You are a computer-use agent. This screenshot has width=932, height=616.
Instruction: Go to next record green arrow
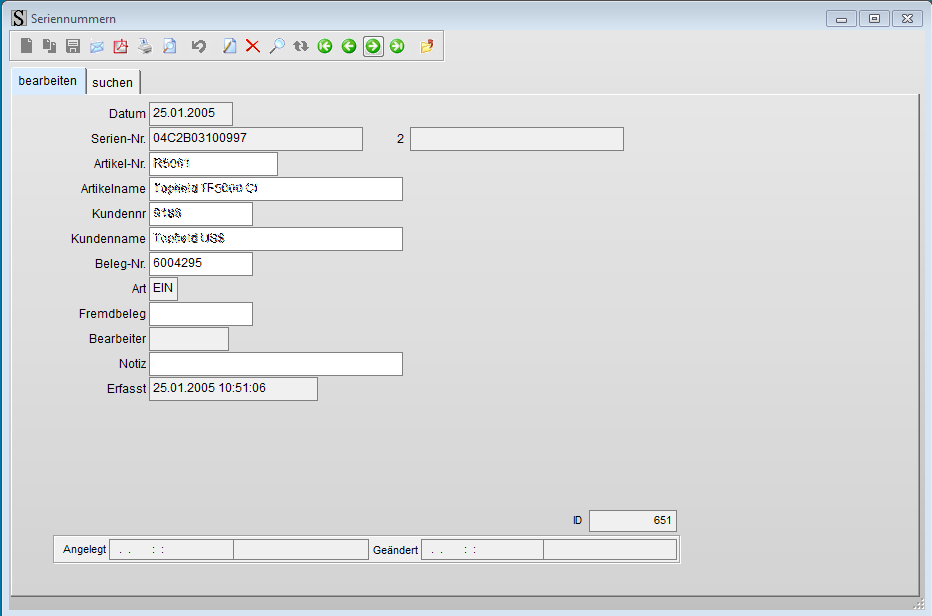[x=373, y=46]
